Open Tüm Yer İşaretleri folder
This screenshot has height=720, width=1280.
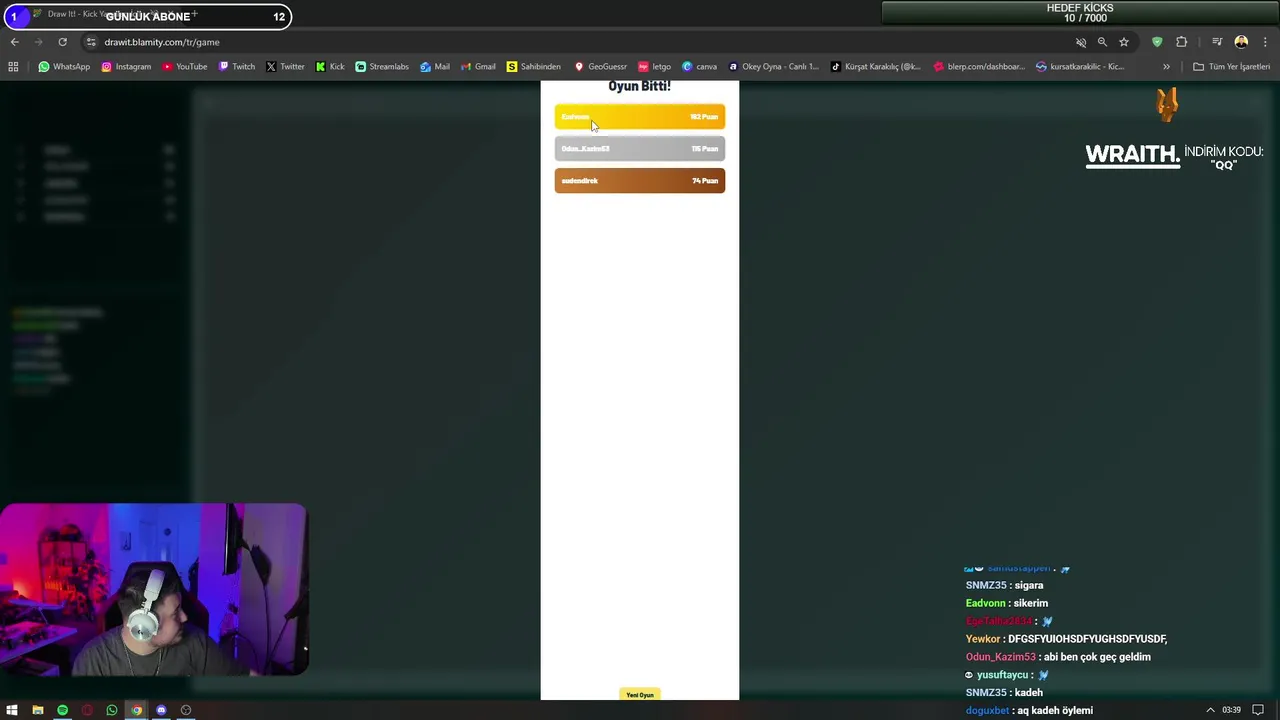click(1232, 67)
